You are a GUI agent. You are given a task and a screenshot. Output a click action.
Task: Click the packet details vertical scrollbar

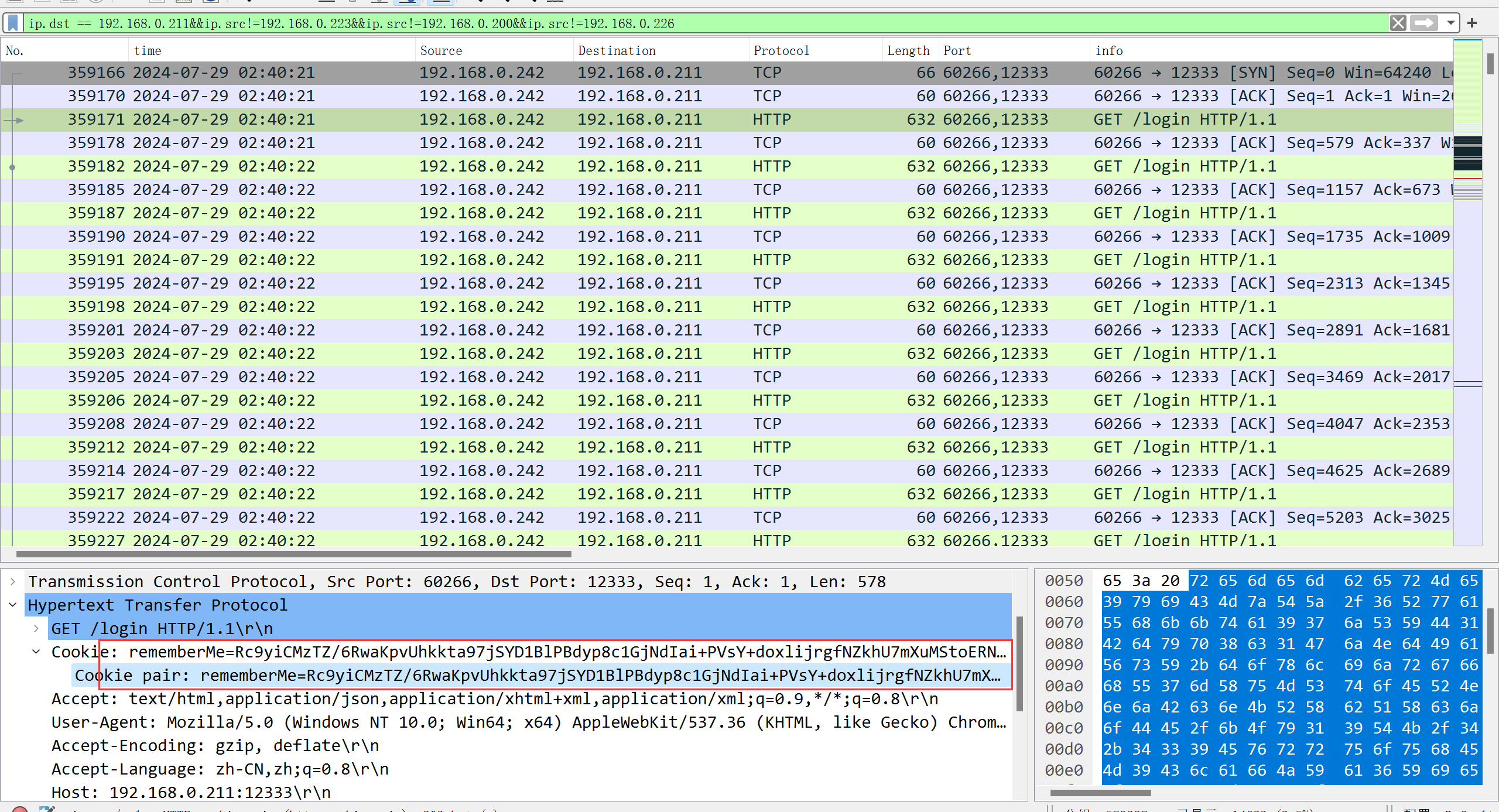pyautogui.click(x=1019, y=664)
